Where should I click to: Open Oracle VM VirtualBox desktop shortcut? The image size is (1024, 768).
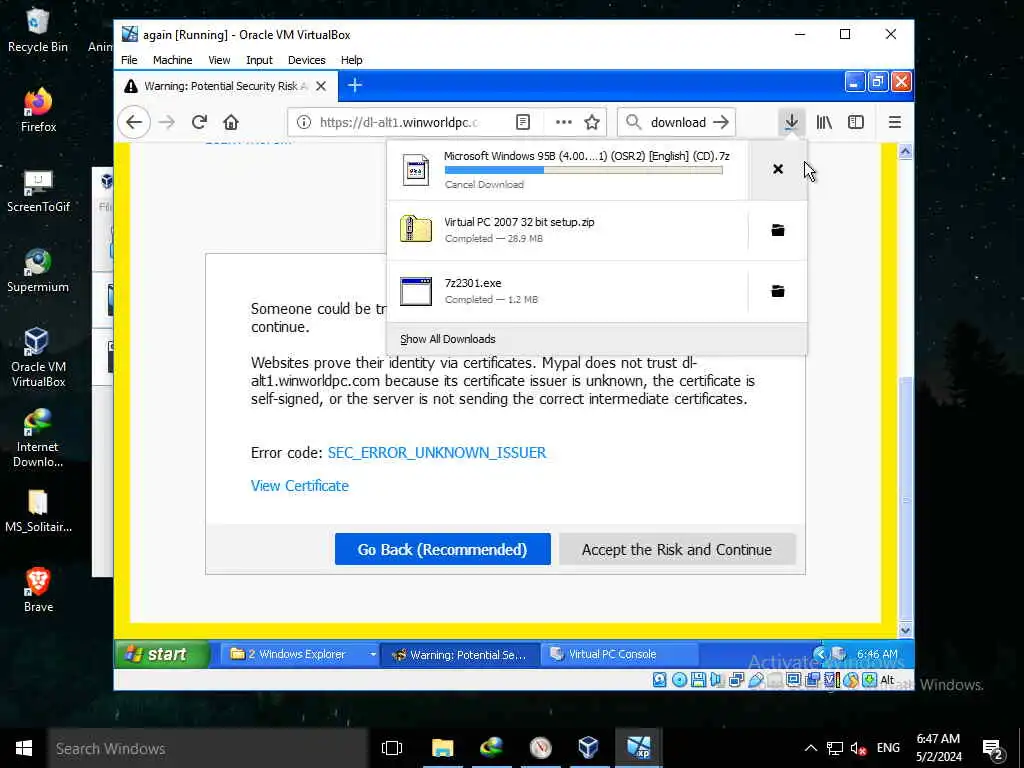click(x=38, y=357)
